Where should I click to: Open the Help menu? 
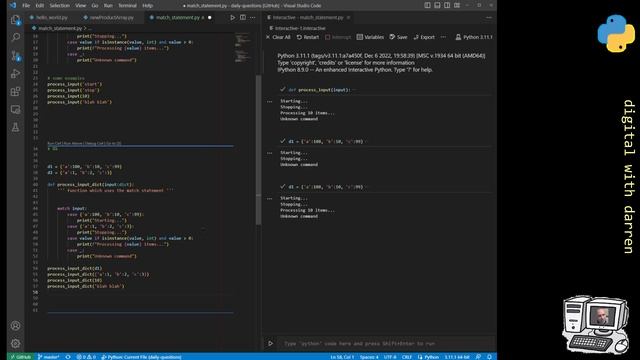147,6
